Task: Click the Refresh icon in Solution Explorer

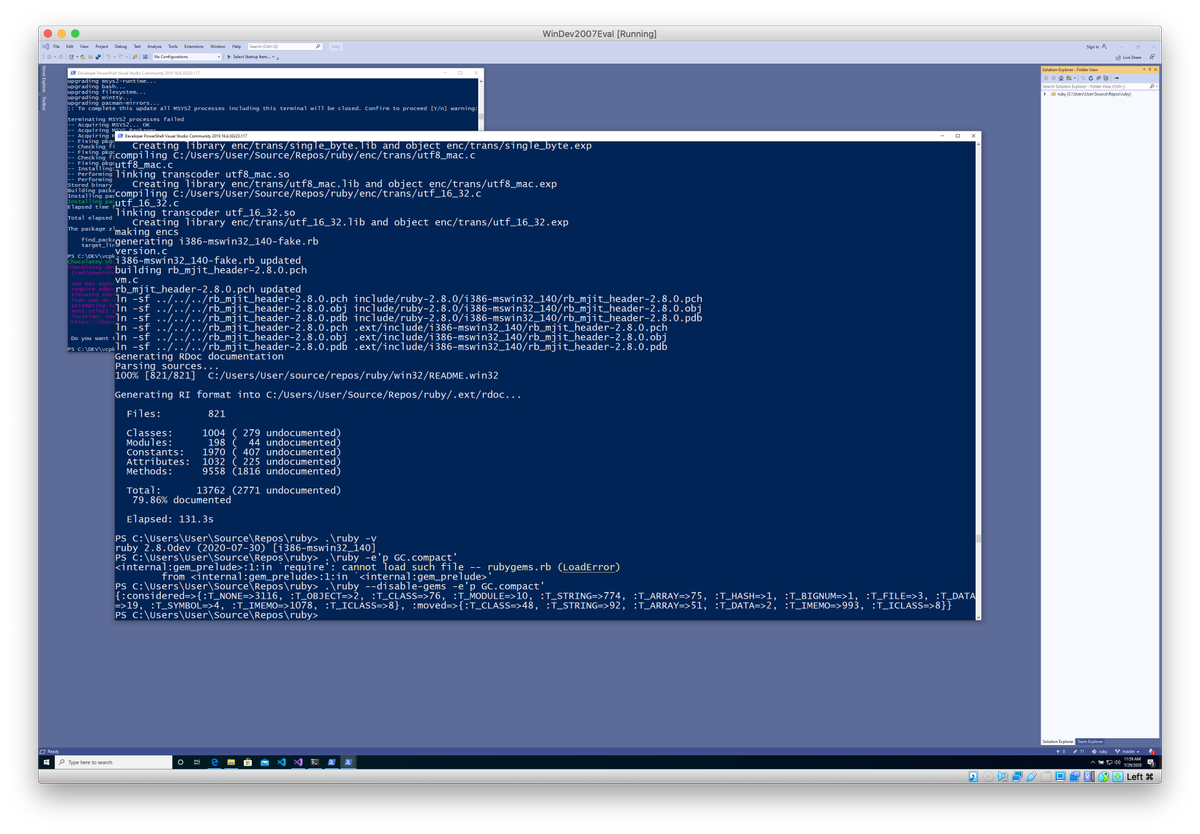Action: [x=1091, y=78]
